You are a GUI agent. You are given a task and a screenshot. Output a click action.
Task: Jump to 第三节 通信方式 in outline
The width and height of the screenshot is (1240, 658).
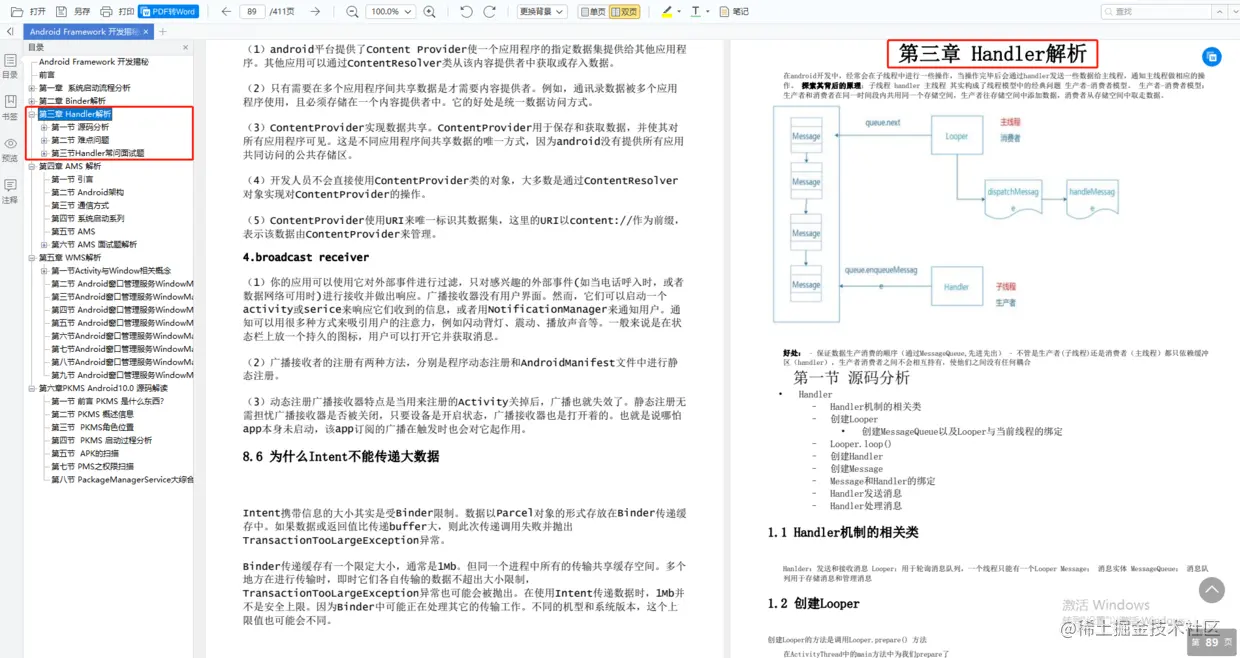click(x=80, y=205)
